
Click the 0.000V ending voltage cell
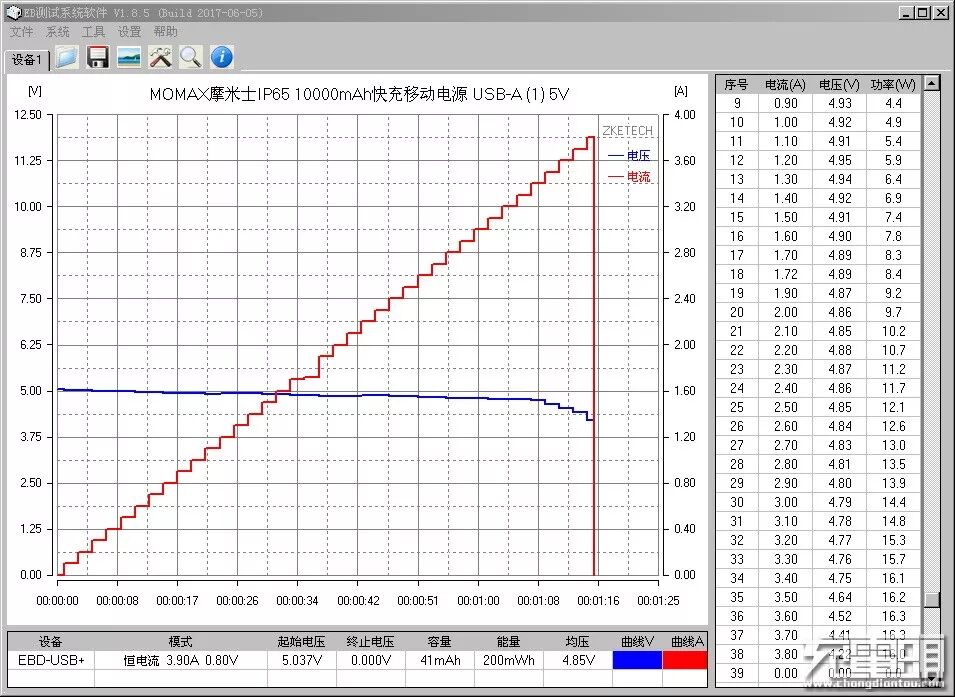tap(371, 660)
